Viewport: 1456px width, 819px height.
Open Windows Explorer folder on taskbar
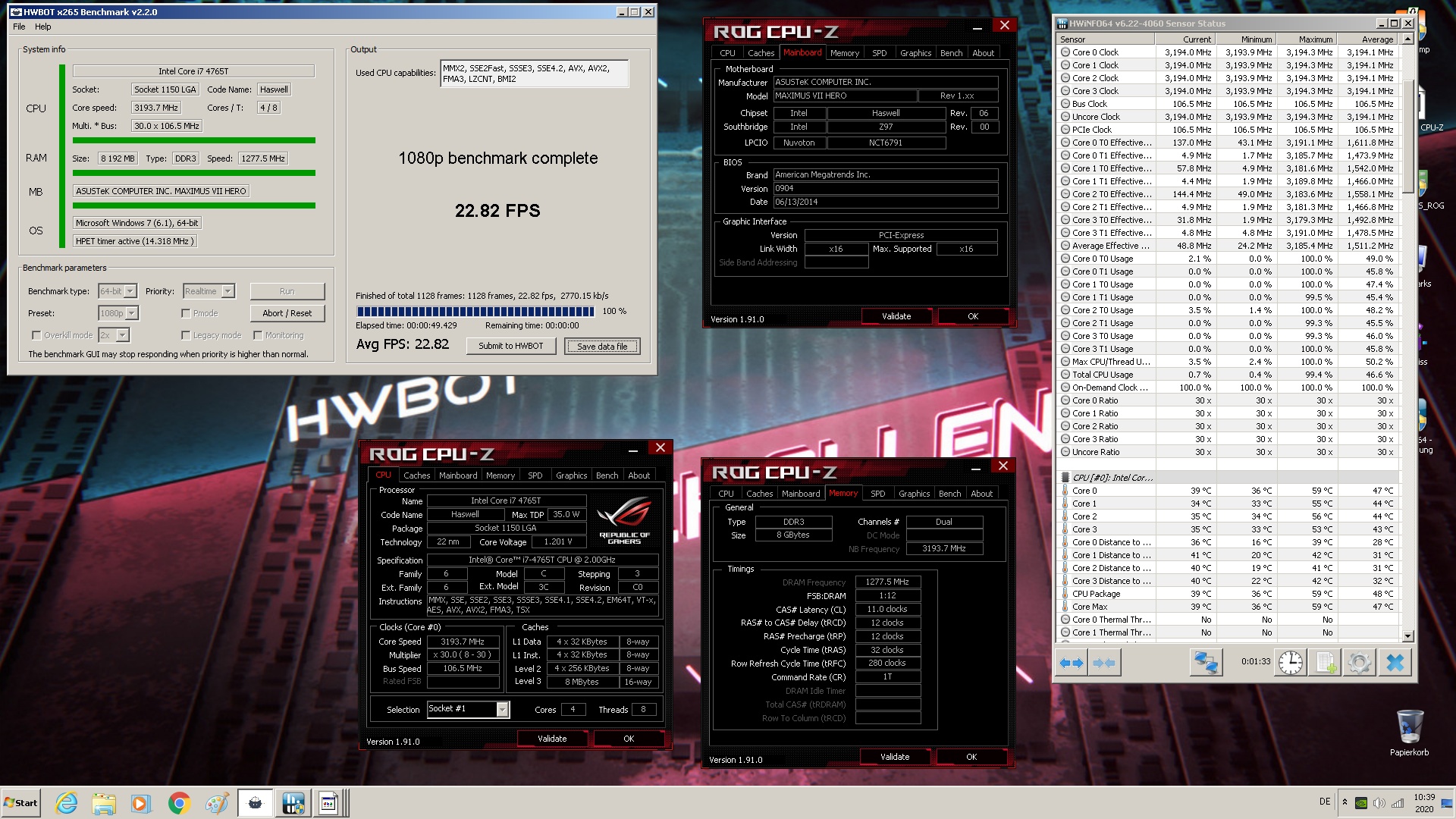[104, 803]
